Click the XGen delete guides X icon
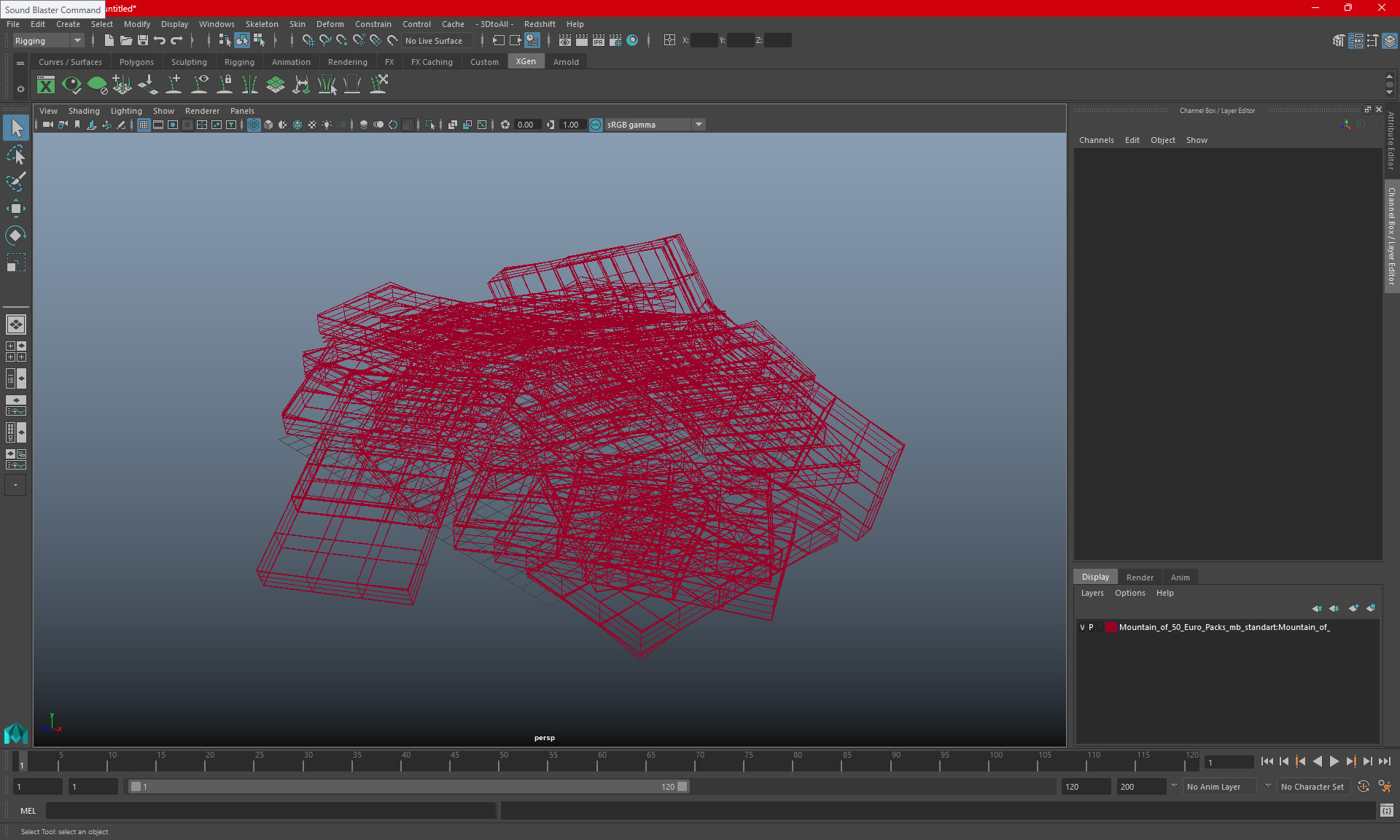This screenshot has height=840, width=1400. click(378, 85)
